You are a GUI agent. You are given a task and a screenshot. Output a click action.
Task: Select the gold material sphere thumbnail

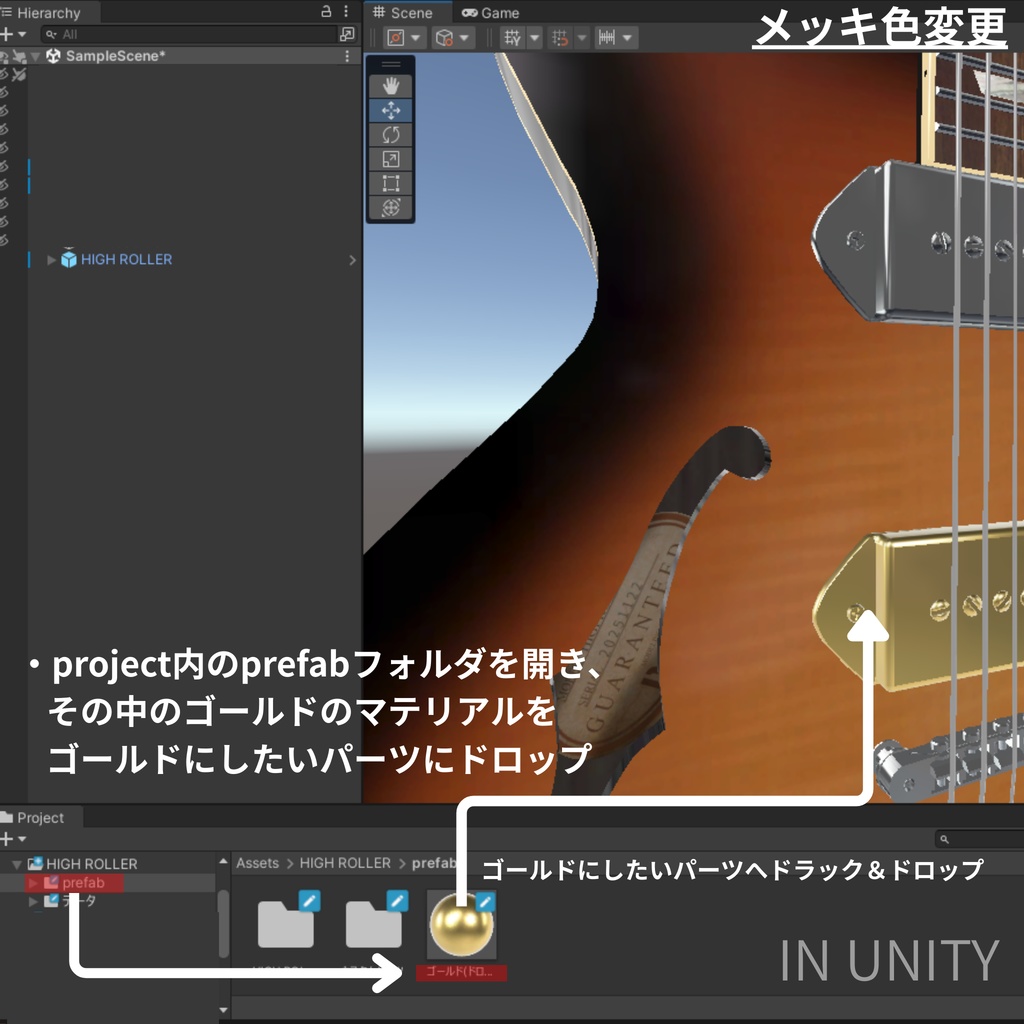pos(462,923)
